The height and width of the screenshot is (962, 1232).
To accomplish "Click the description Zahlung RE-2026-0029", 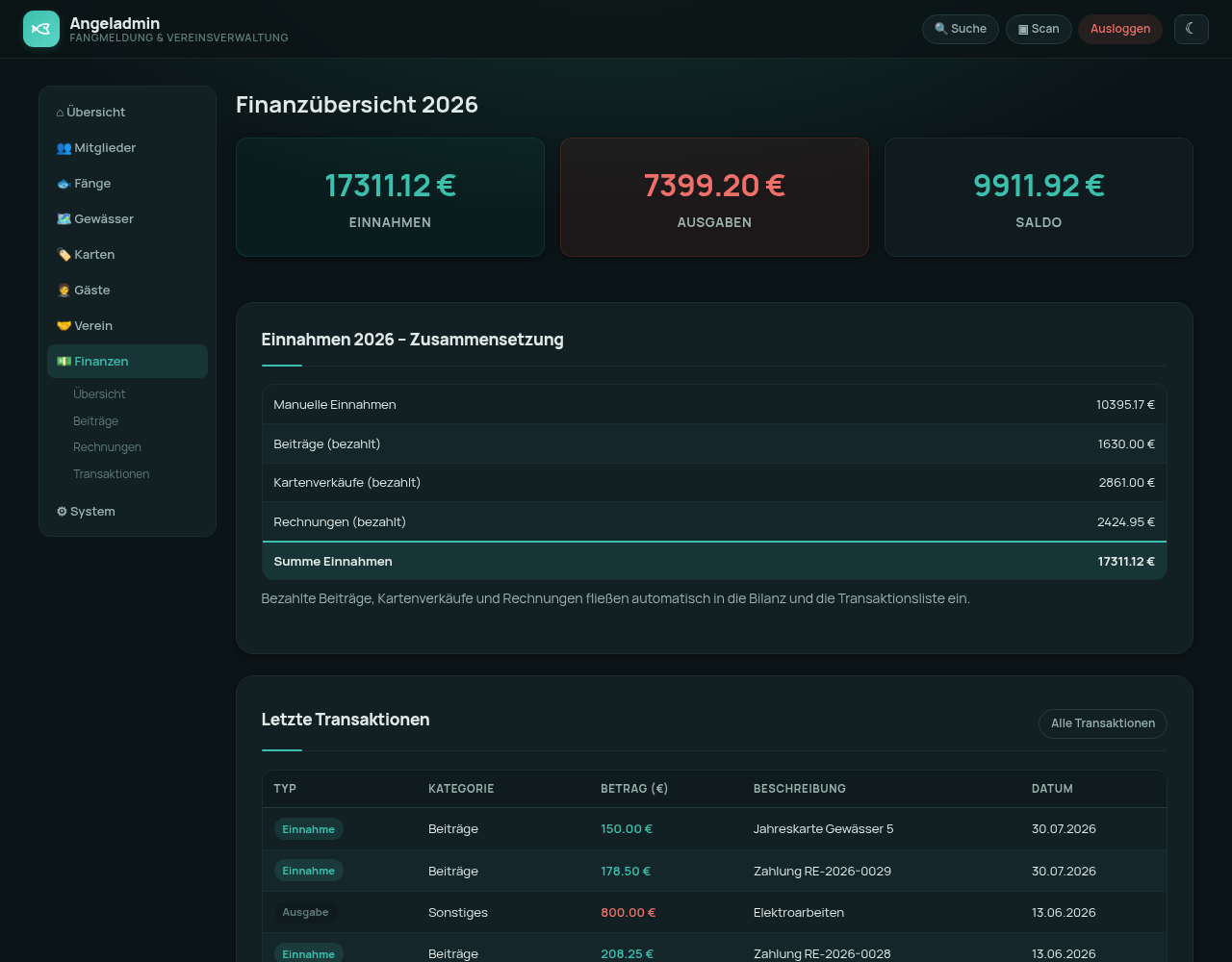I will pyautogui.click(x=822, y=872).
